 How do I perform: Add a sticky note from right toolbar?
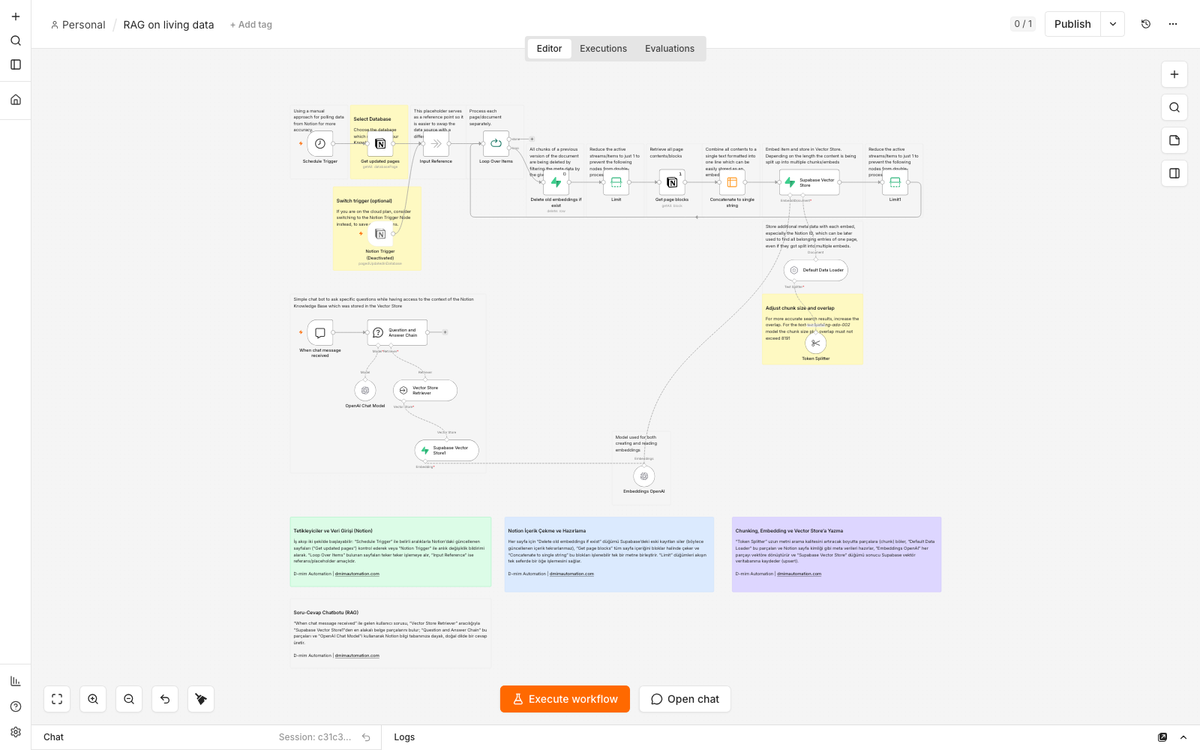click(1174, 141)
